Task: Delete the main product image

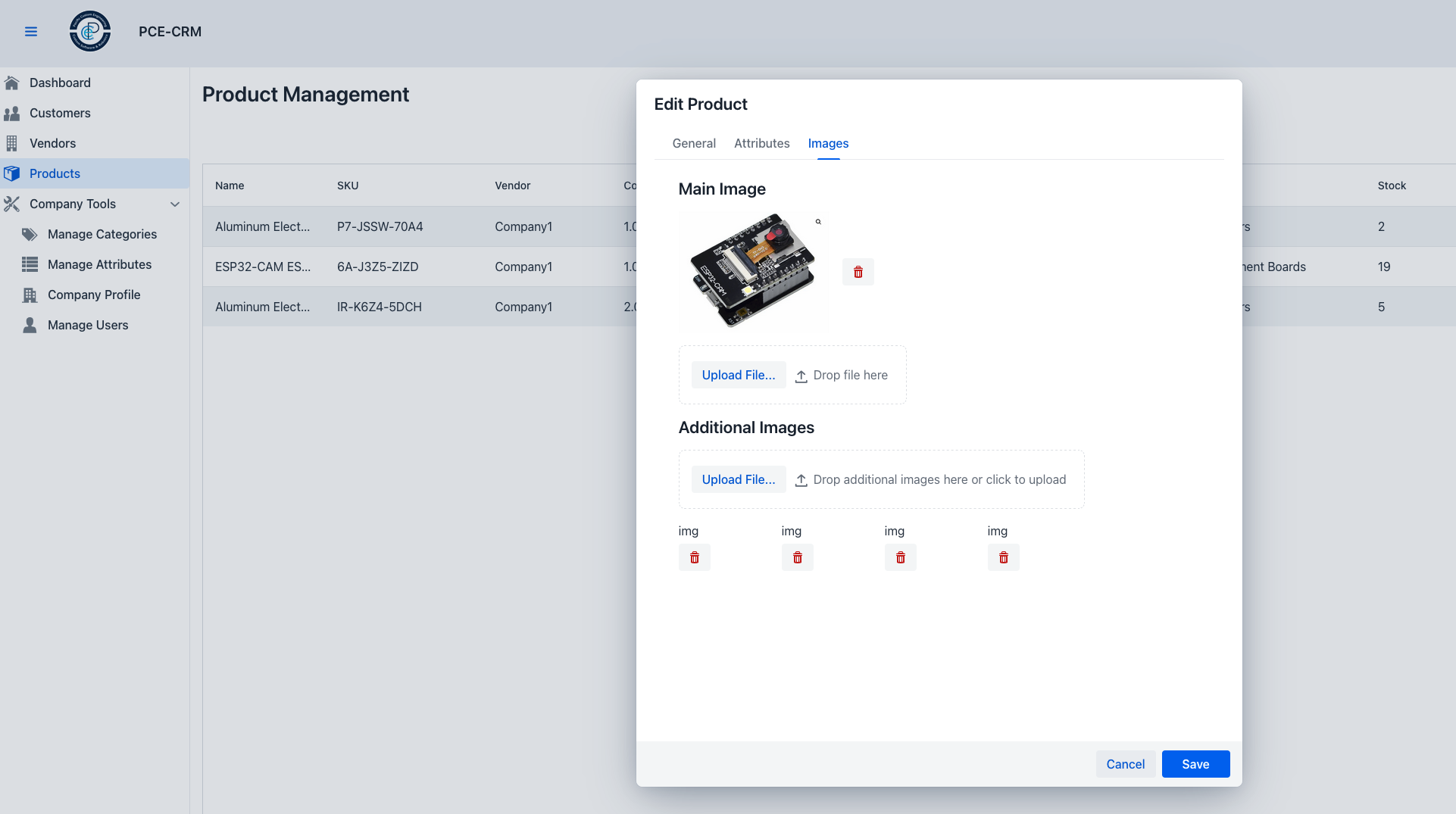Action: (858, 272)
